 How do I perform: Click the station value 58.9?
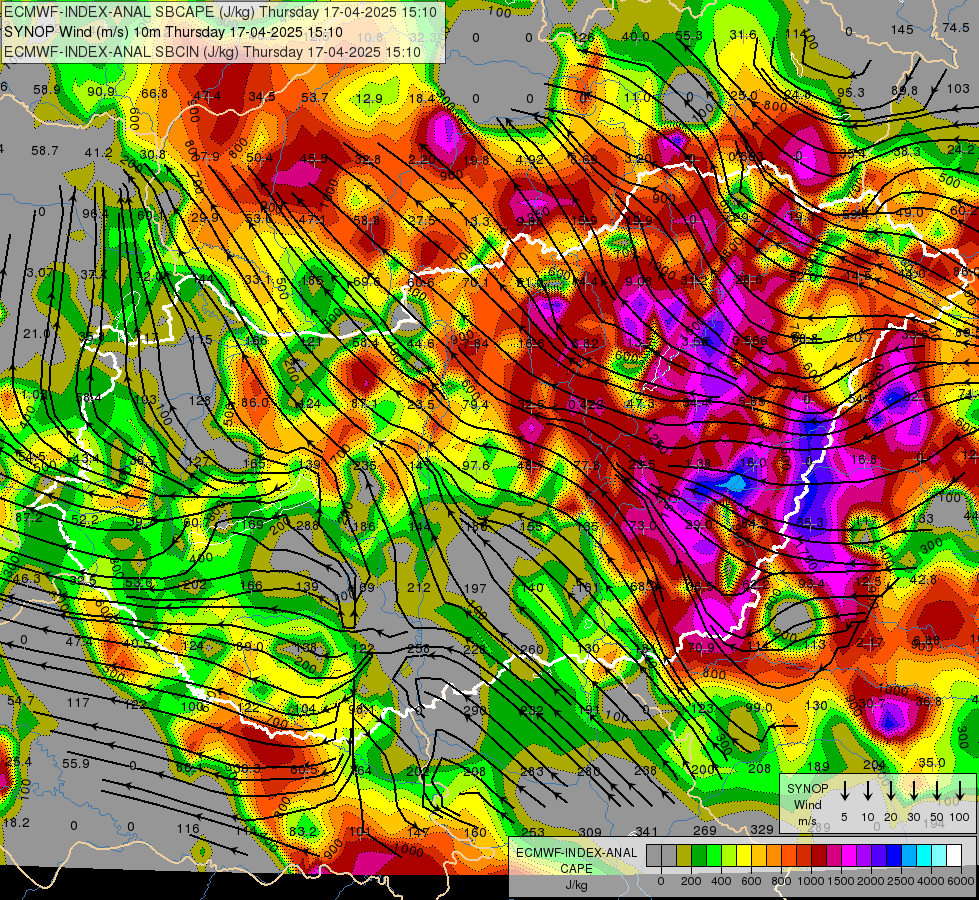point(47,90)
